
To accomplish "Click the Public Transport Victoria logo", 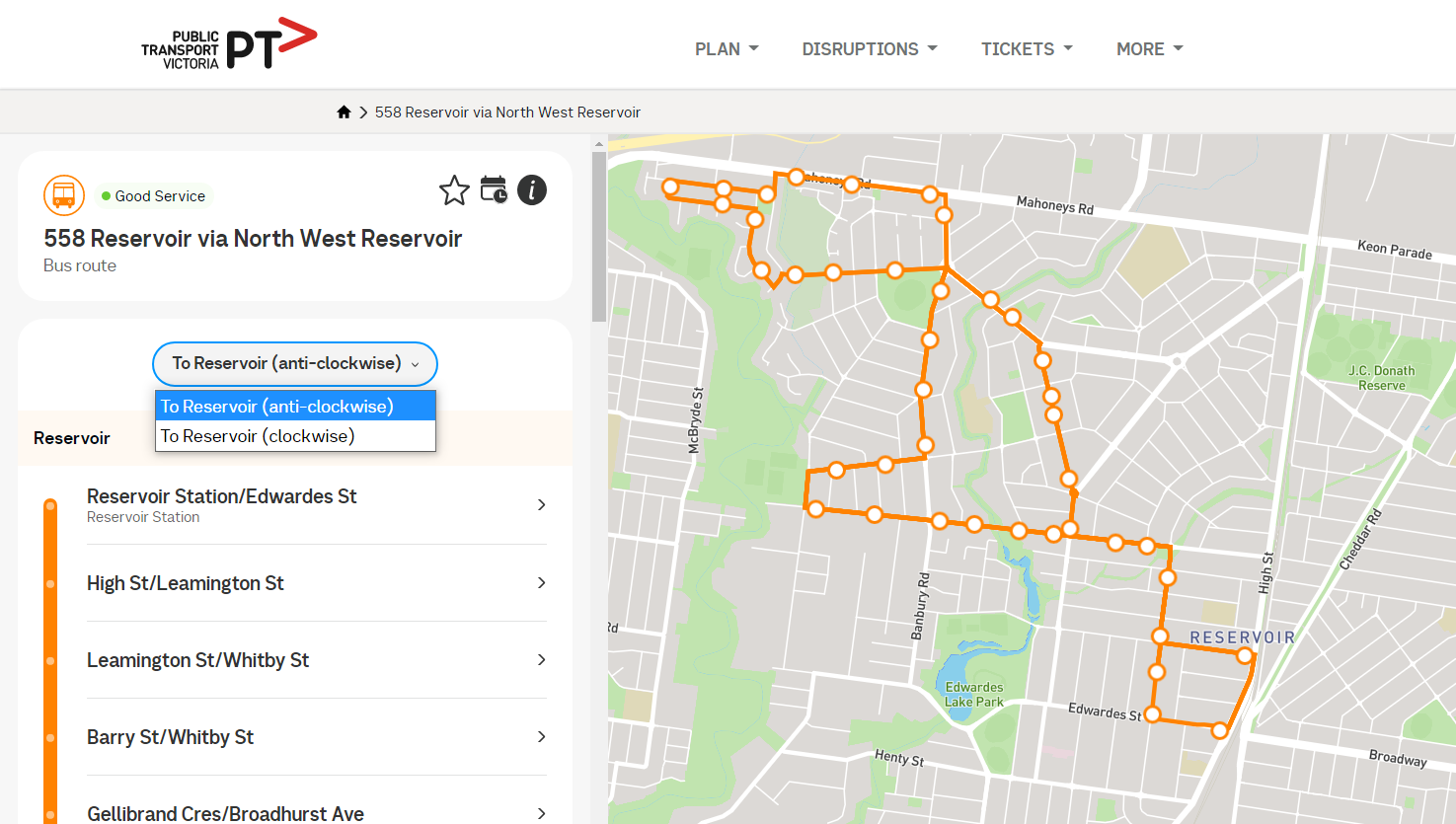I will [229, 45].
